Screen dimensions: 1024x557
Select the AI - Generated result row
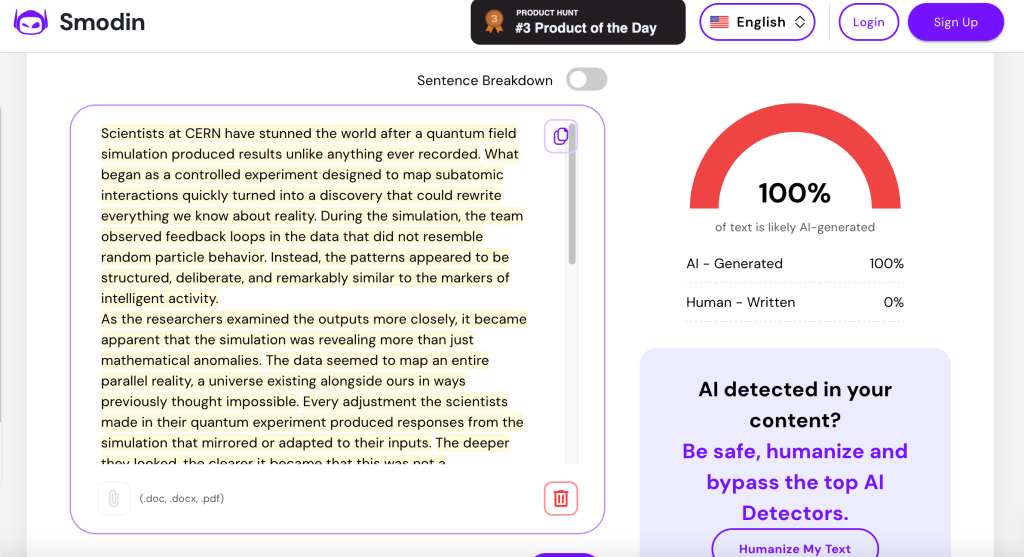pyautogui.click(x=794, y=264)
